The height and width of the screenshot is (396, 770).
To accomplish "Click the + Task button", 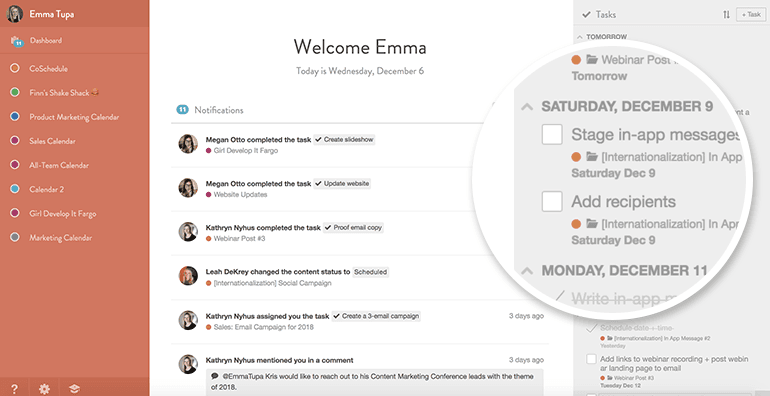I will pyautogui.click(x=751, y=15).
